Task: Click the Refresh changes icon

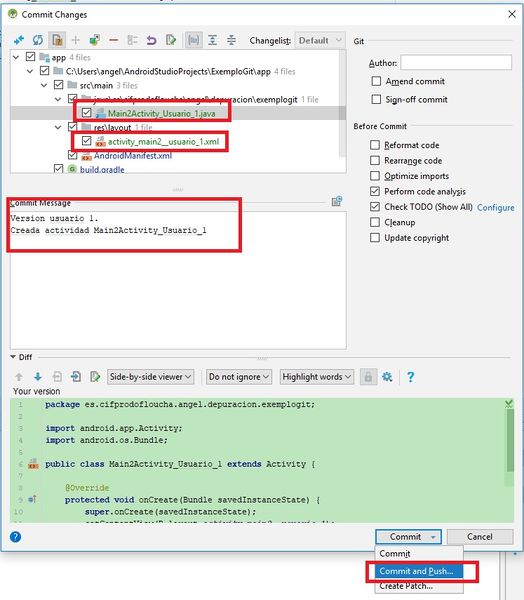Action: 38,40
